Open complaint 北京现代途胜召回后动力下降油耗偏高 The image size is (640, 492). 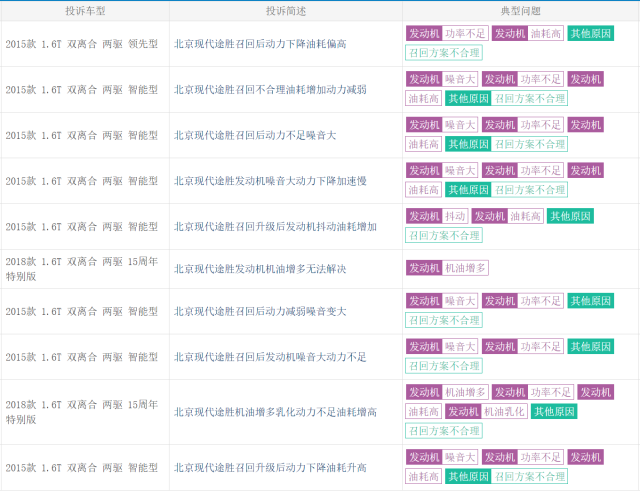260,44
